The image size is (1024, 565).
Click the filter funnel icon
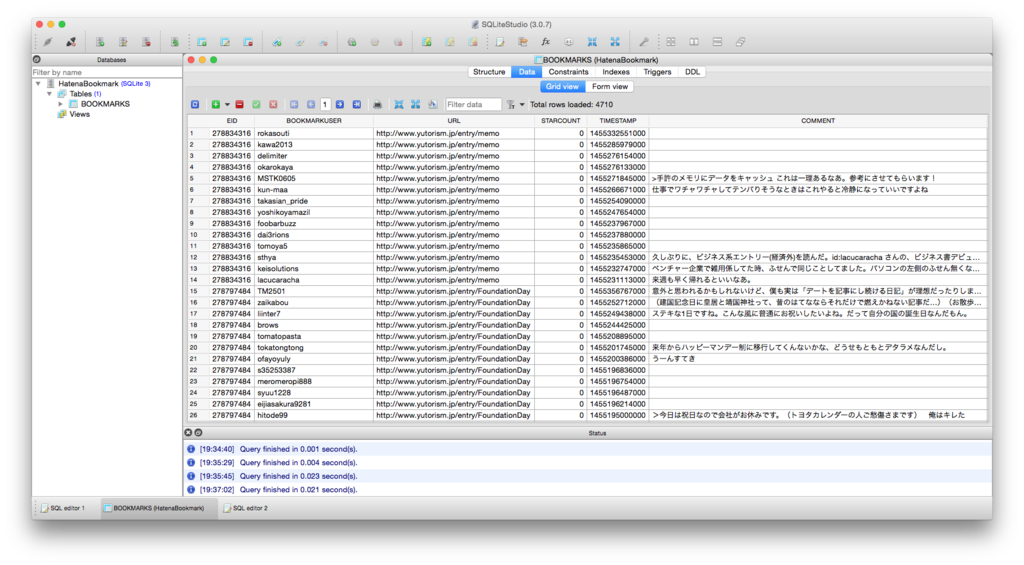tap(511, 105)
